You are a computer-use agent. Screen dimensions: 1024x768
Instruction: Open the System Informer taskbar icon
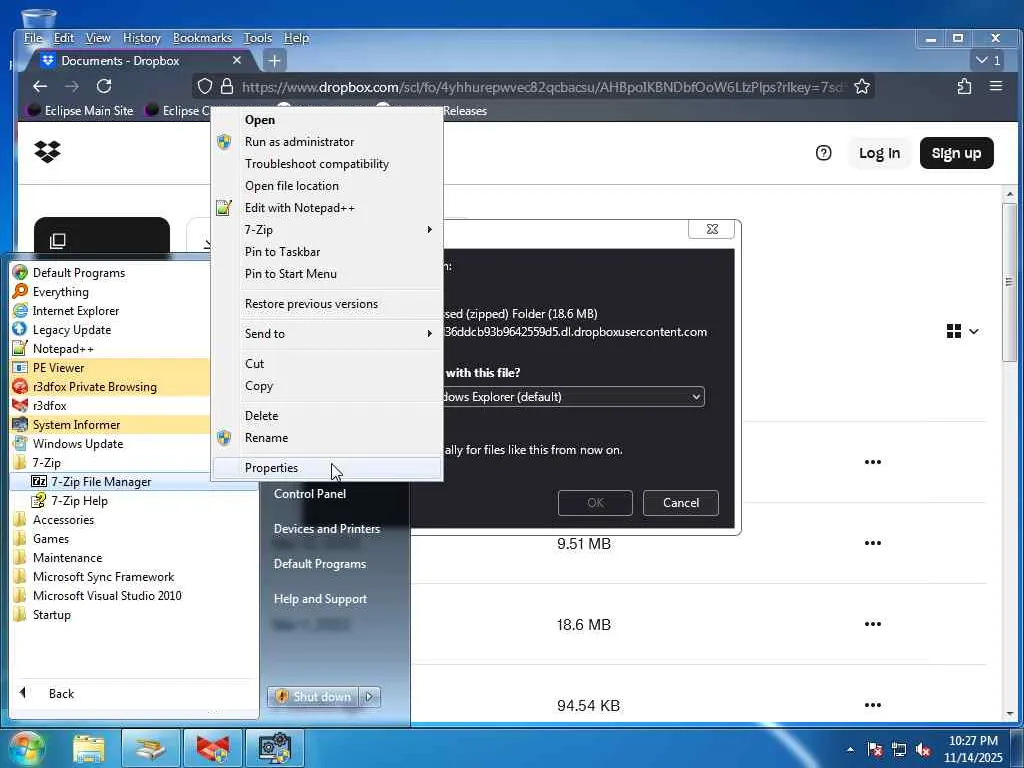[275, 748]
